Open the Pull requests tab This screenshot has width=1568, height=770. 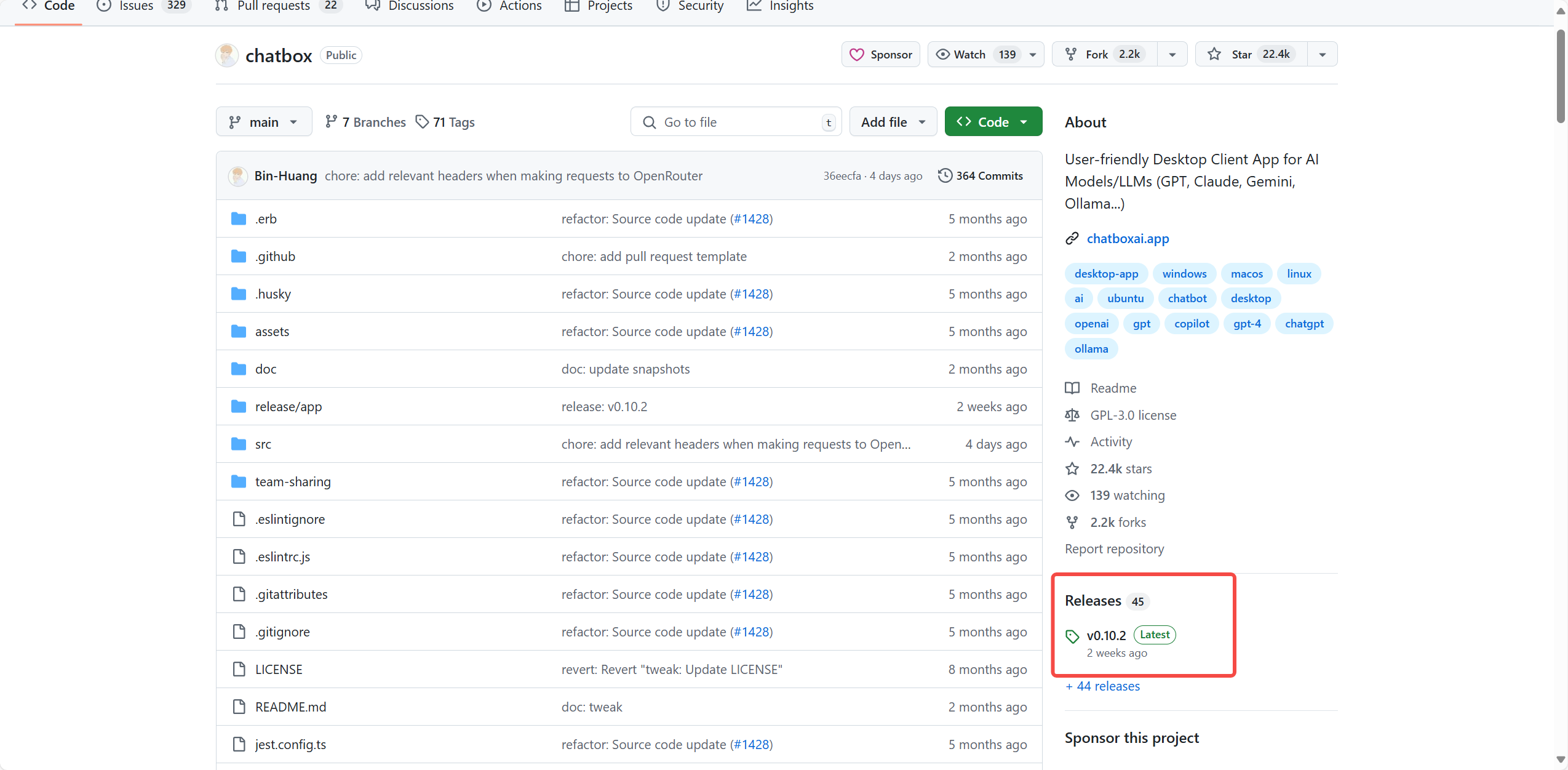point(278,6)
